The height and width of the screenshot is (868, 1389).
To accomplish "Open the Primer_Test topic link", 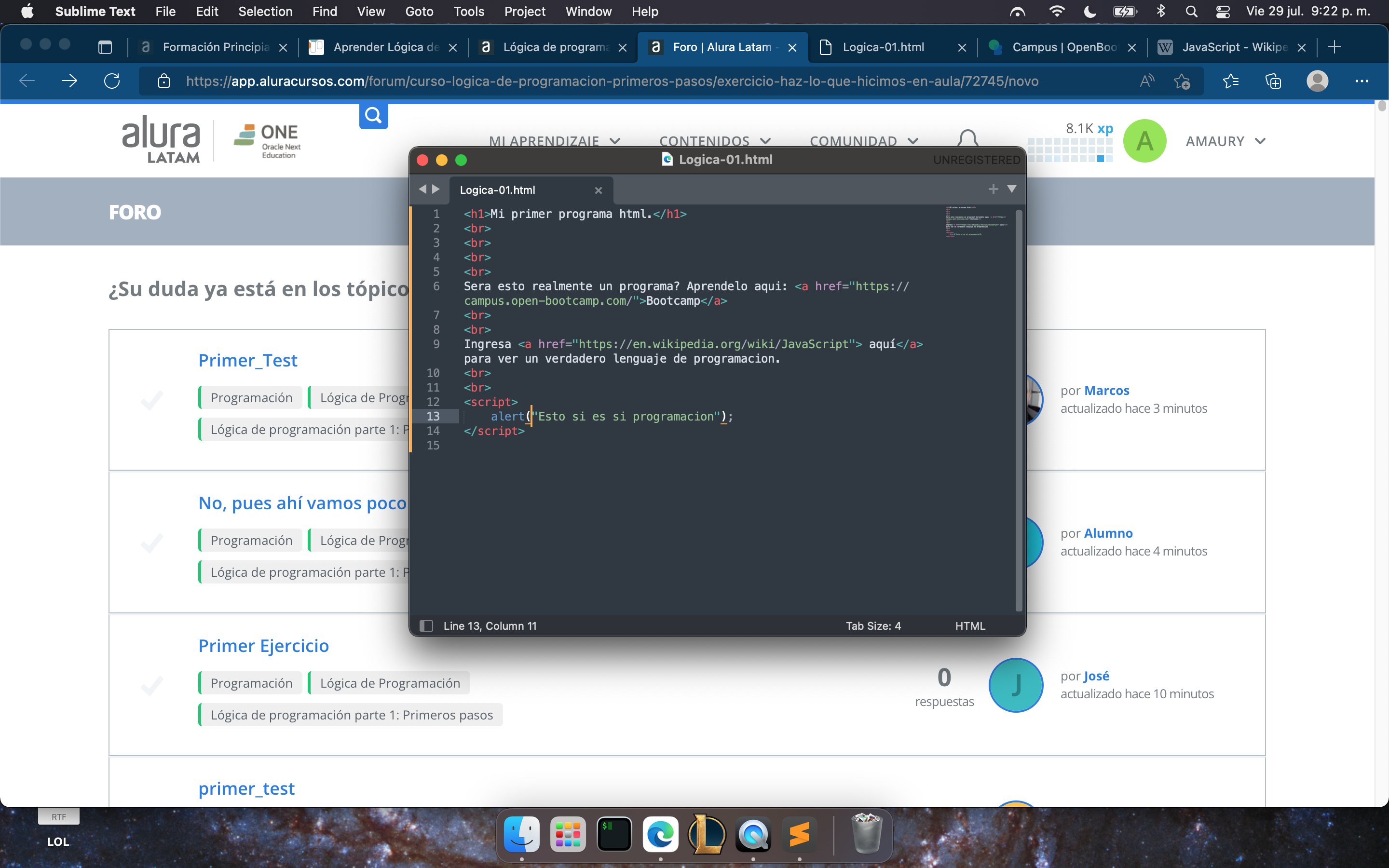I will (248, 361).
